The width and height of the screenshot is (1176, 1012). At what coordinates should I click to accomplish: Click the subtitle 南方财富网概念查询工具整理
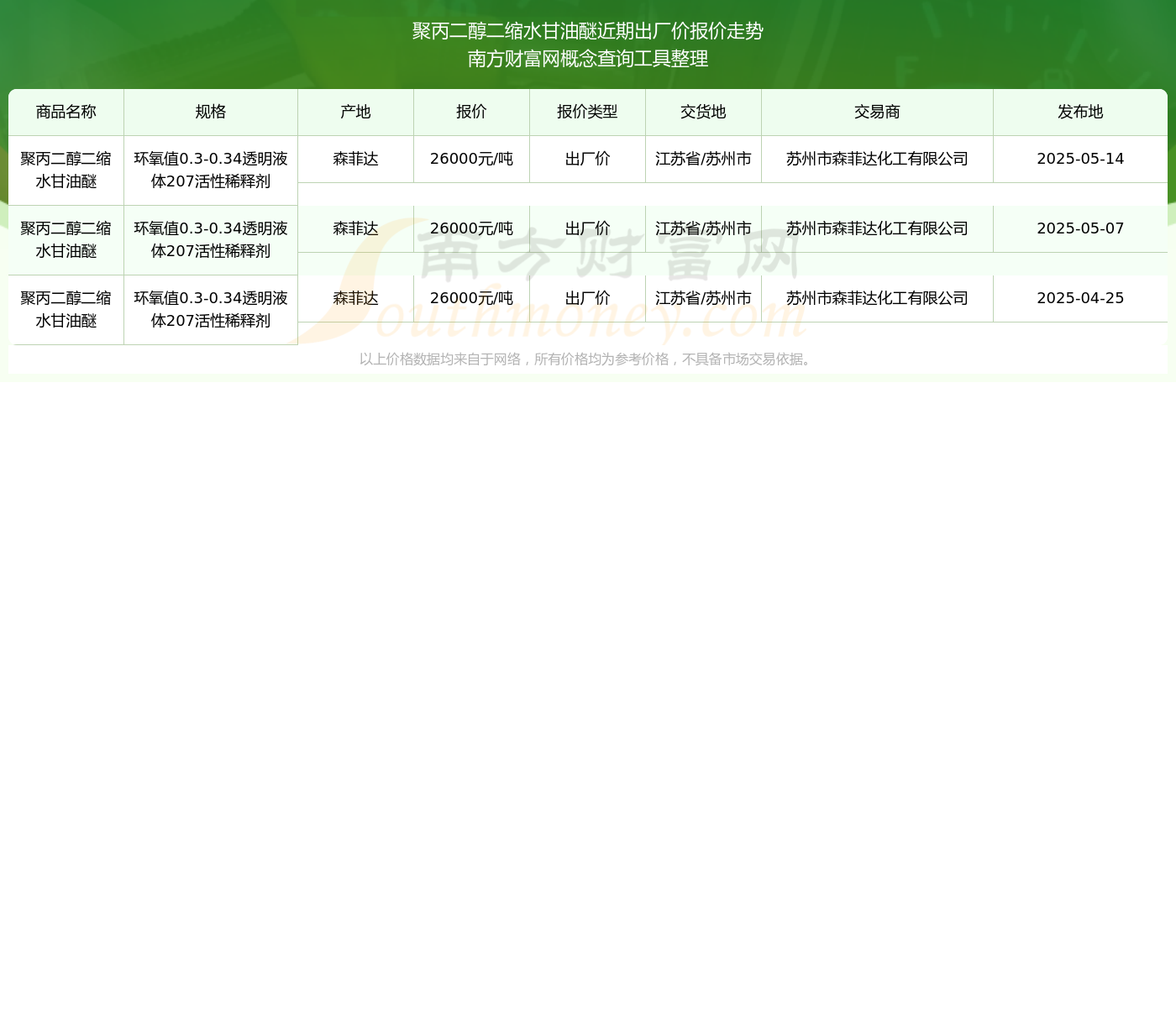point(588,59)
